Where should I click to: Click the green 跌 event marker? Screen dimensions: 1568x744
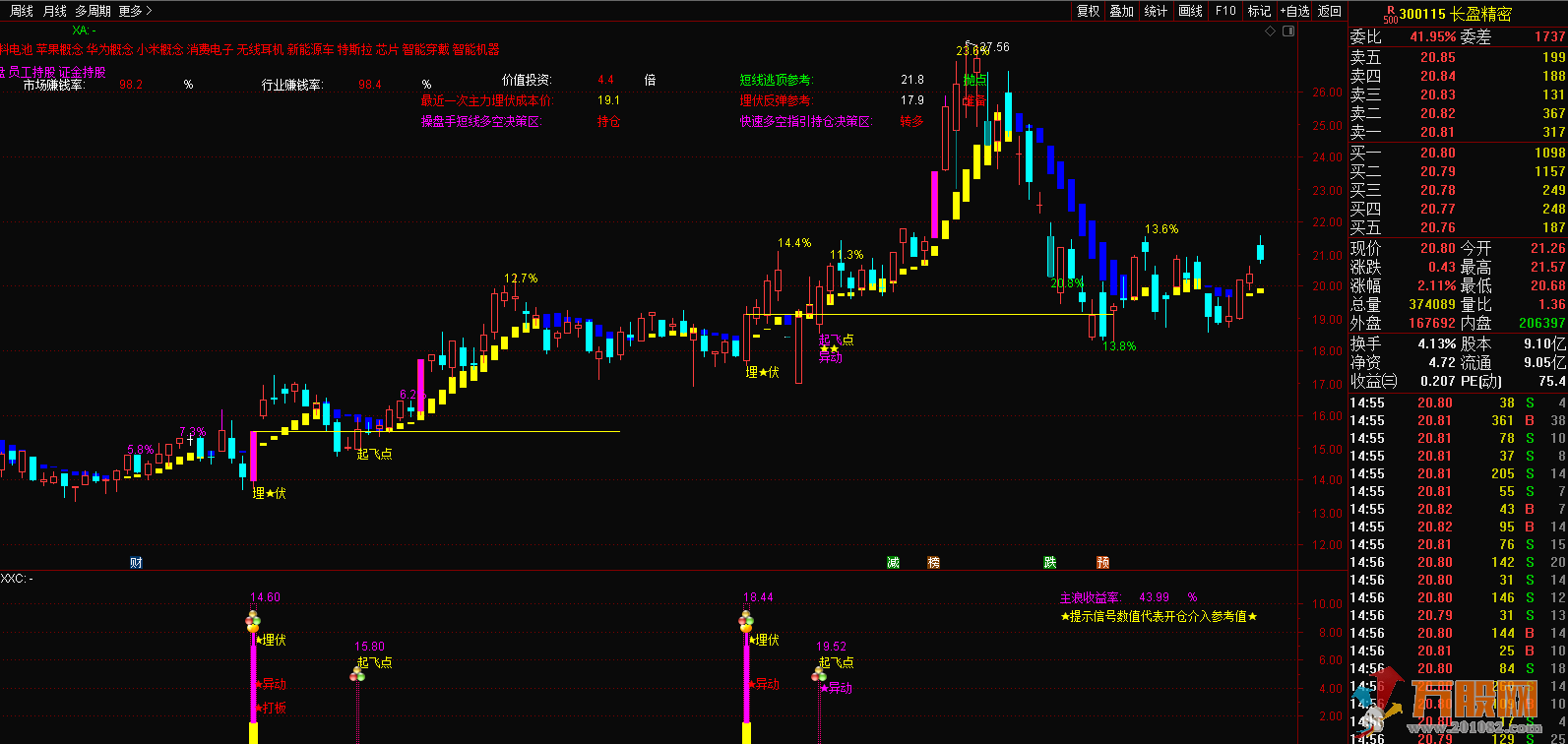point(1050,563)
